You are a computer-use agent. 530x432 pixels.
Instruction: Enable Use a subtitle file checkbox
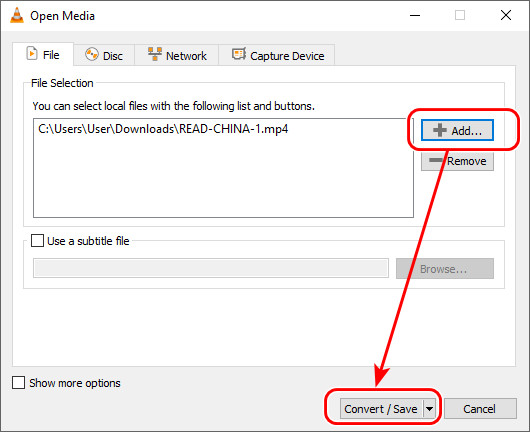pos(38,241)
